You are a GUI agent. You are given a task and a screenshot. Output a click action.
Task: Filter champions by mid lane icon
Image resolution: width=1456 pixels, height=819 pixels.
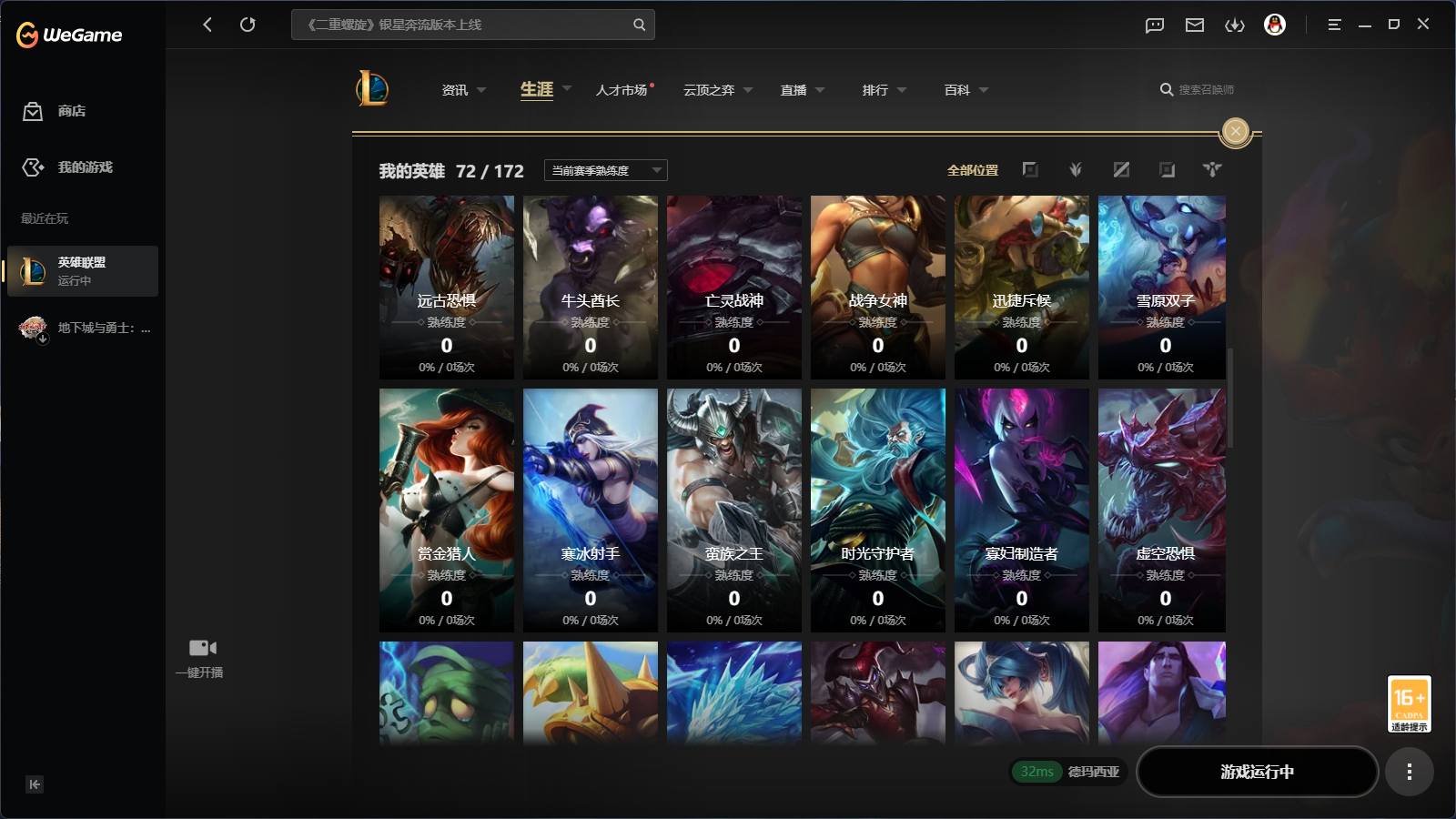pos(1121,169)
